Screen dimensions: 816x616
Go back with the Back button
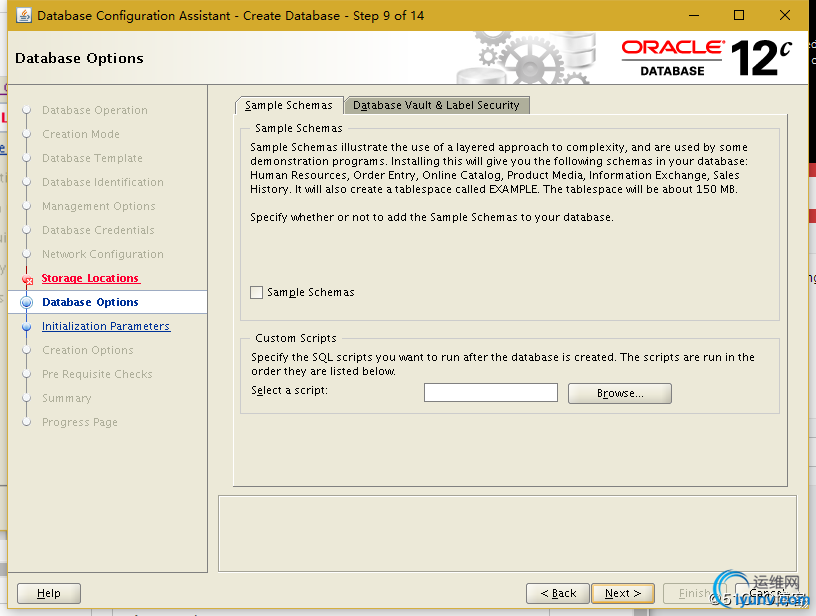(x=557, y=593)
